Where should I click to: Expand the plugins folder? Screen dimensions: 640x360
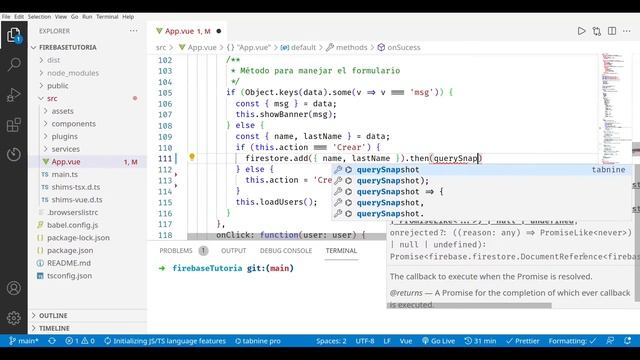click(88, 136)
